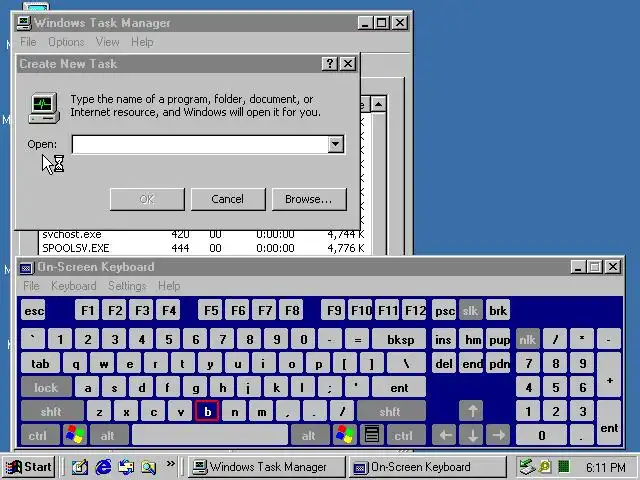This screenshot has width=640, height=480.
Task: Toggle the nlk num lock key
Action: point(527,339)
